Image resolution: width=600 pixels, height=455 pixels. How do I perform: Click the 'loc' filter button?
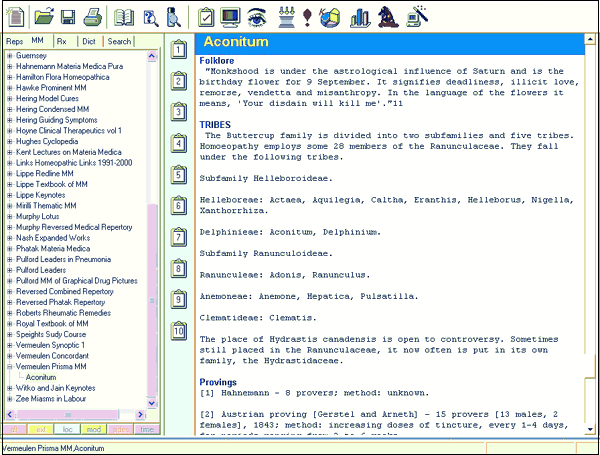(x=67, y=429)
